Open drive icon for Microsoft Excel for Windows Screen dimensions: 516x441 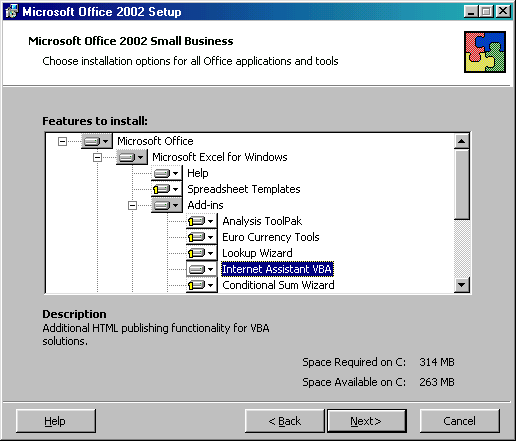coord(131,157)
